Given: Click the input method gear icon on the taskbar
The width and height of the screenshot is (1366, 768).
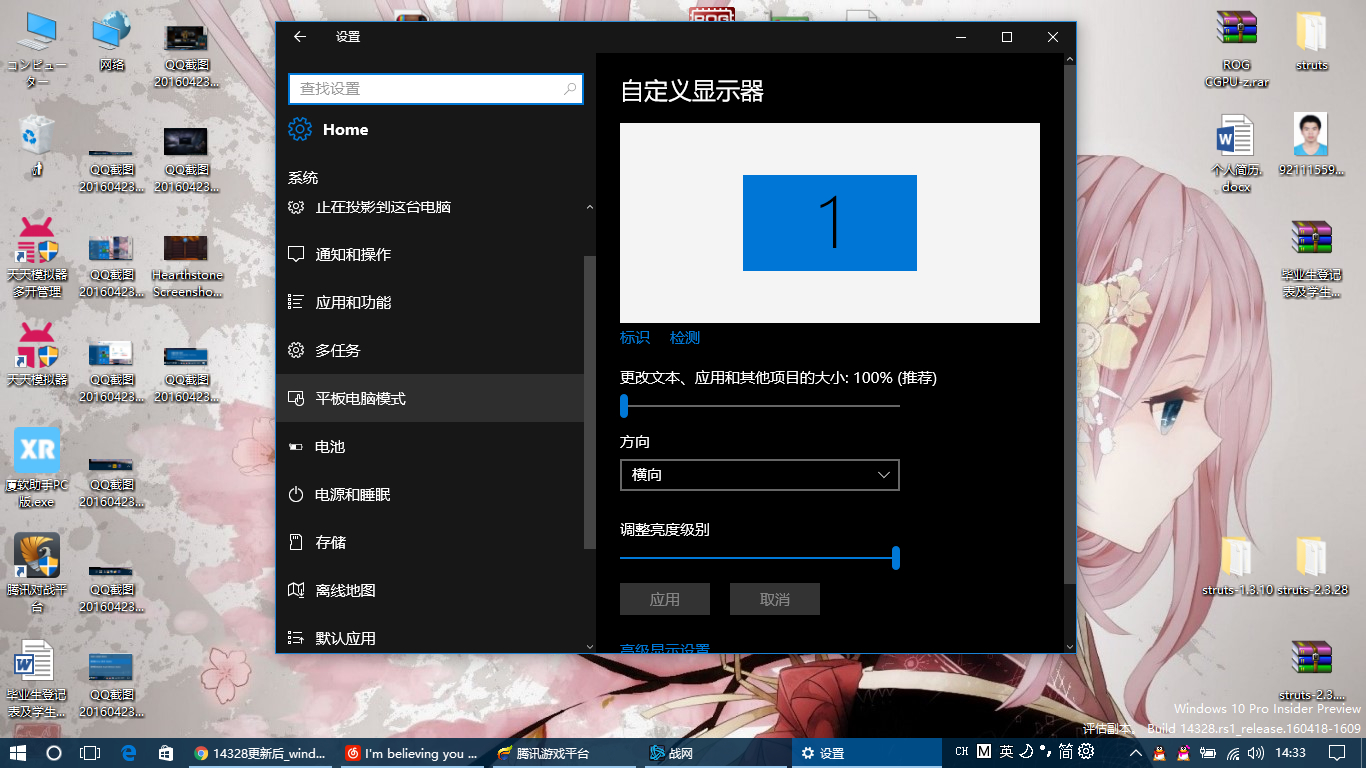Looking at the screenshot, I should pos(1087,752).
